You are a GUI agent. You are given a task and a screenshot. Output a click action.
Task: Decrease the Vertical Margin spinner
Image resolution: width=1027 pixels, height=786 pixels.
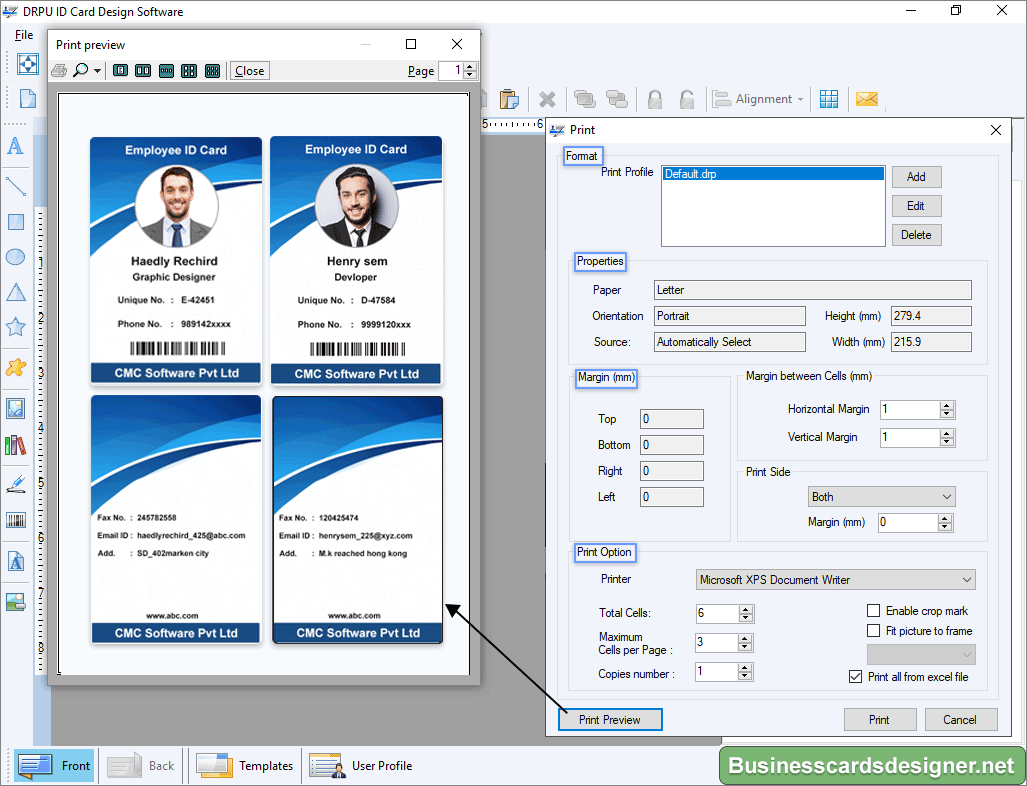point(946,441)
